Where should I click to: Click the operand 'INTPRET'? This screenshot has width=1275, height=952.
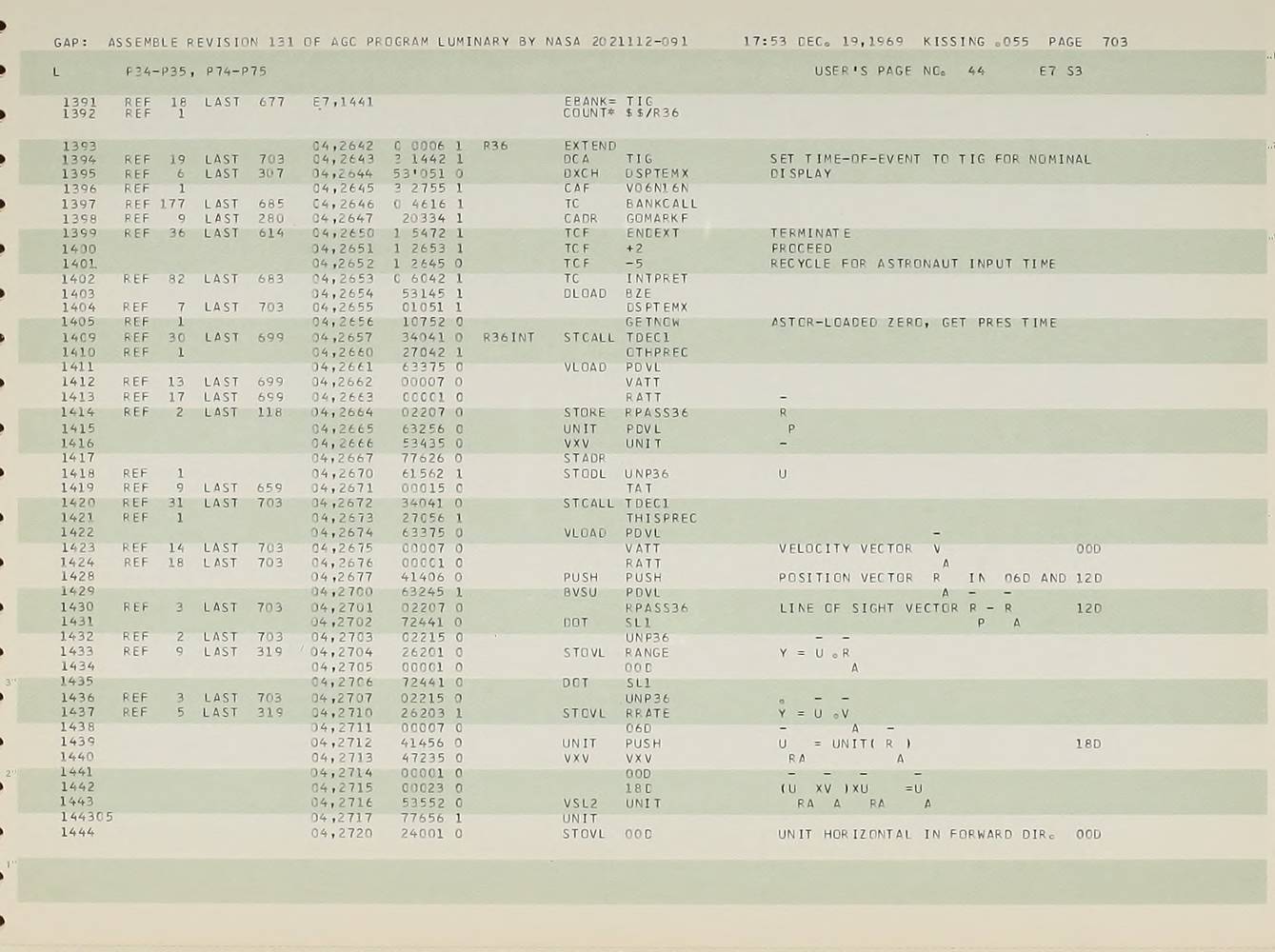pos(657,279)
